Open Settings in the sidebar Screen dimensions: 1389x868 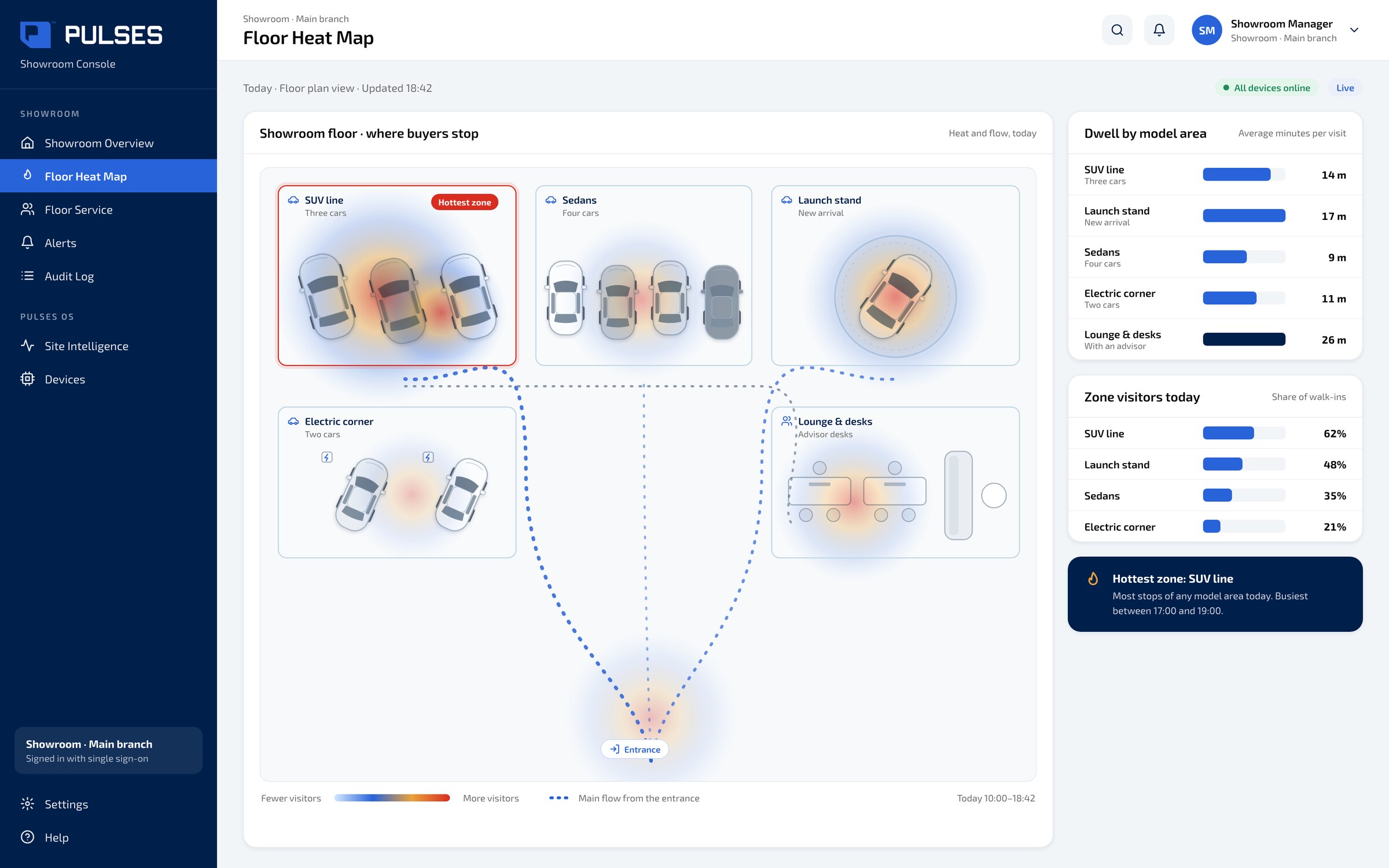pyautogui.click(x=108, y=804)
